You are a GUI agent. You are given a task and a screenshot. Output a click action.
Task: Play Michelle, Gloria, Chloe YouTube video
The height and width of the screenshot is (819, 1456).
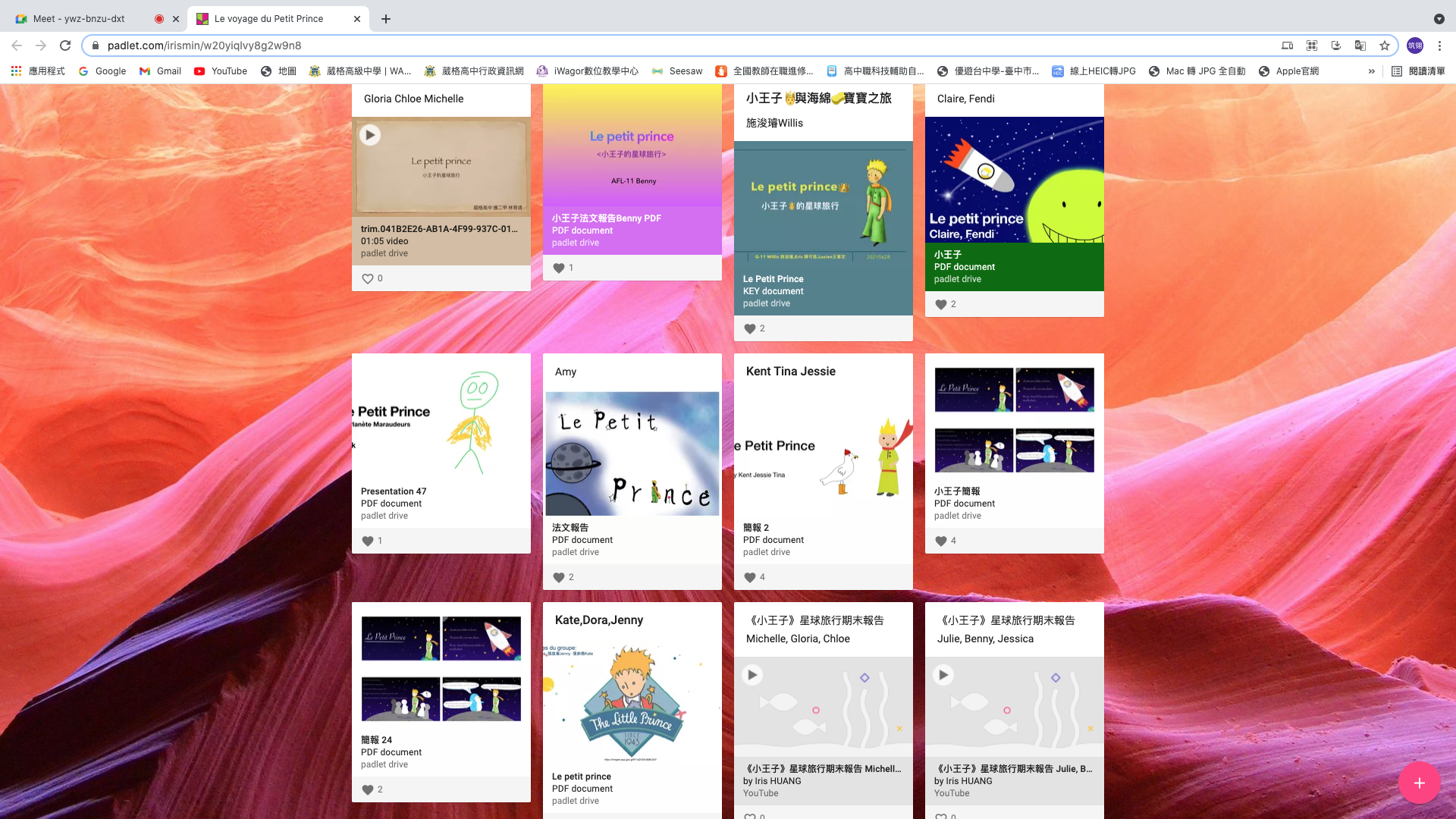pos(752,675)
